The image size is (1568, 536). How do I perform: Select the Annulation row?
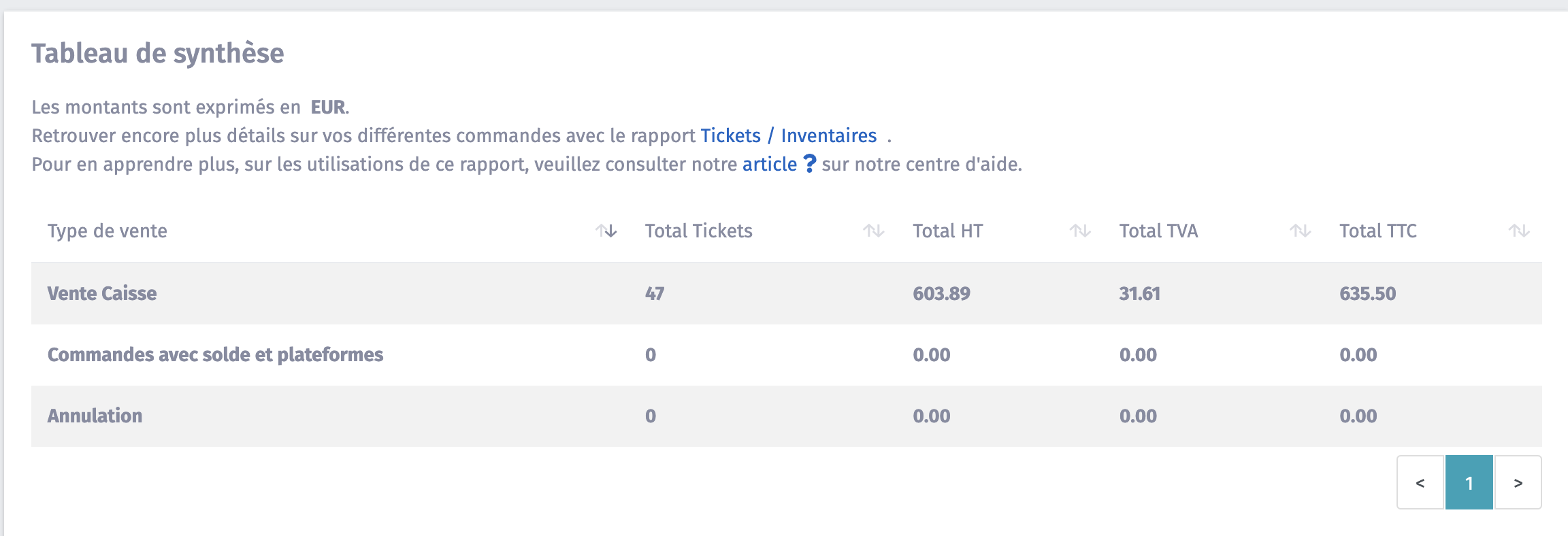787,416
